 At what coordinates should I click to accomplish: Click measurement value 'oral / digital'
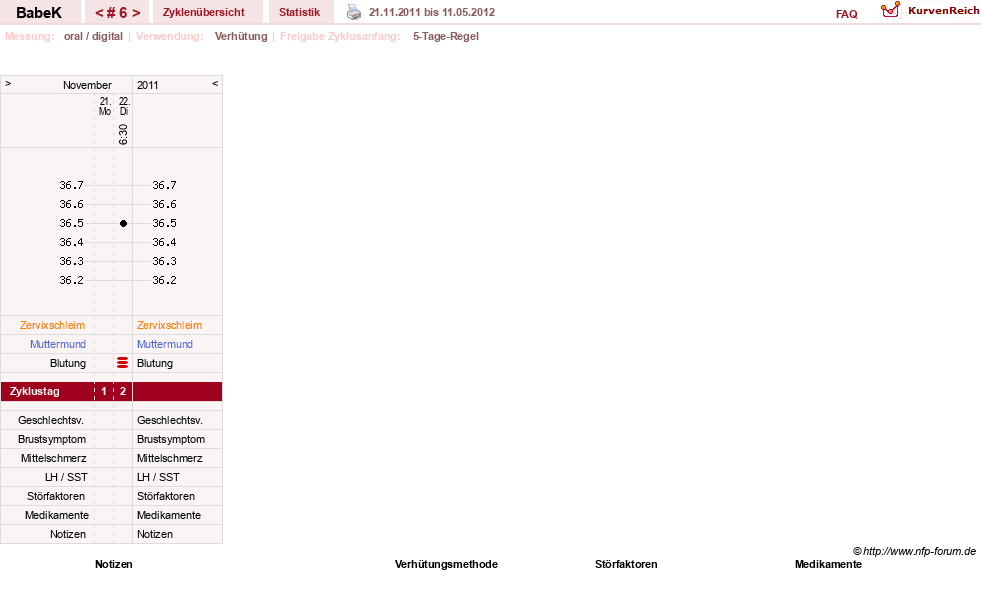93,36
